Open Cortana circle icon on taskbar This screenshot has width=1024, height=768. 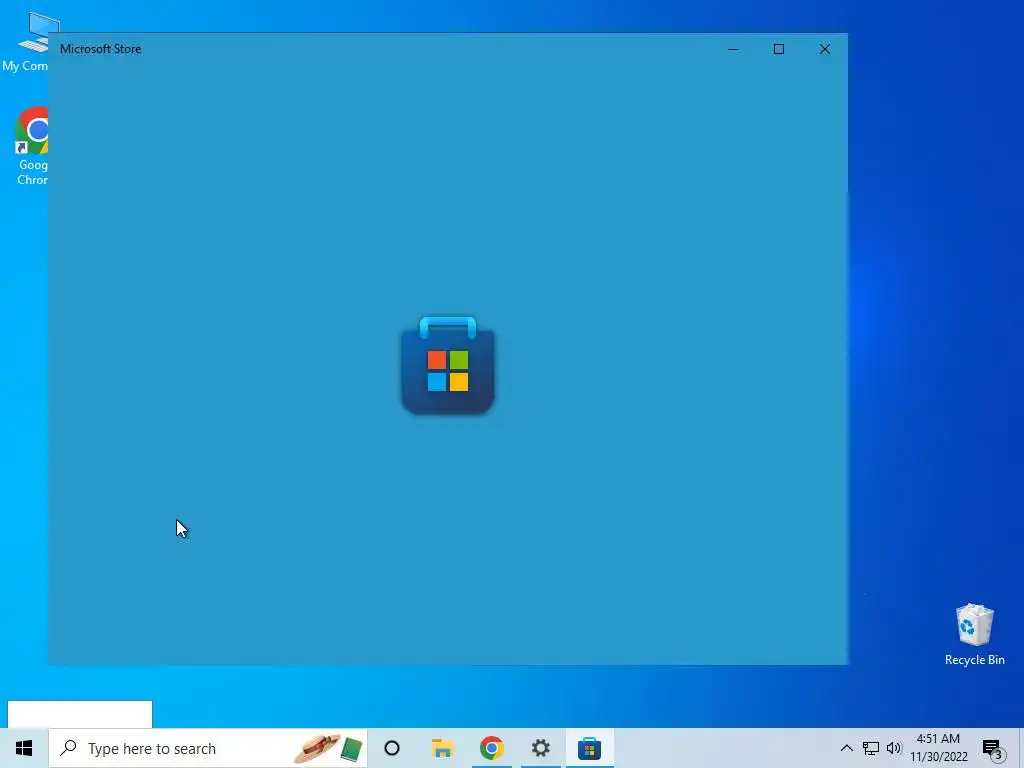point(392,748)
